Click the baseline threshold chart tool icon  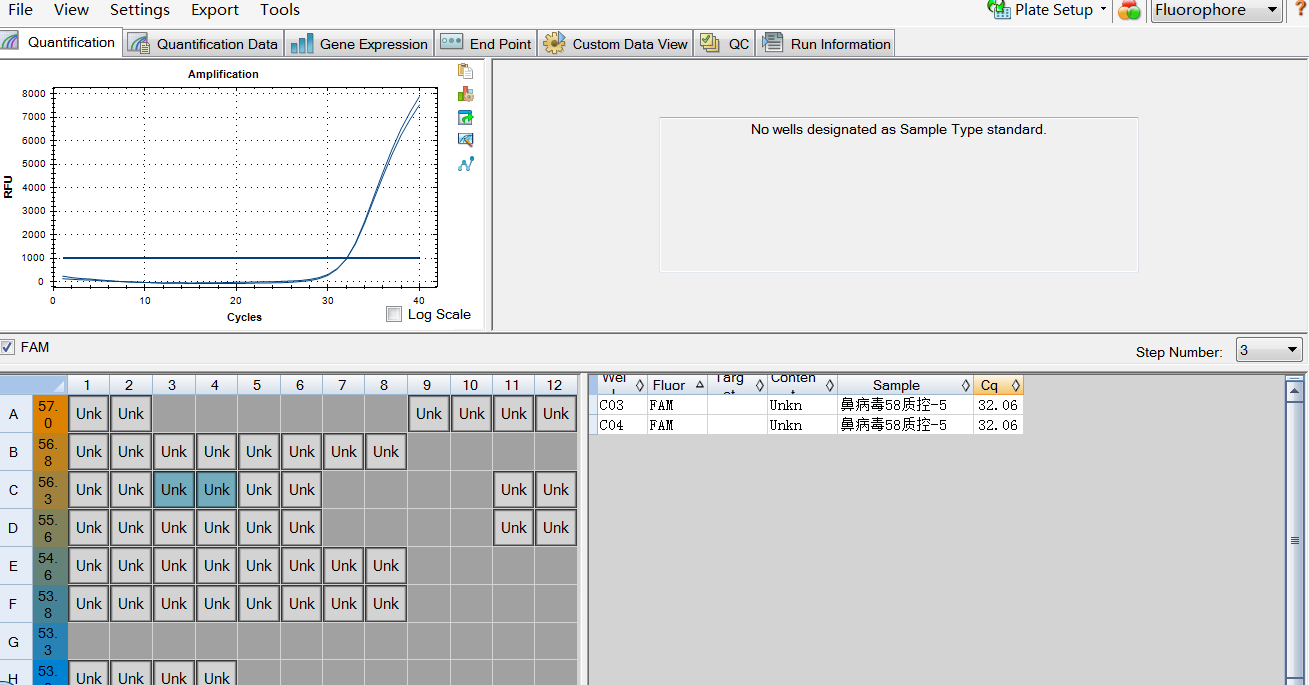465,140
